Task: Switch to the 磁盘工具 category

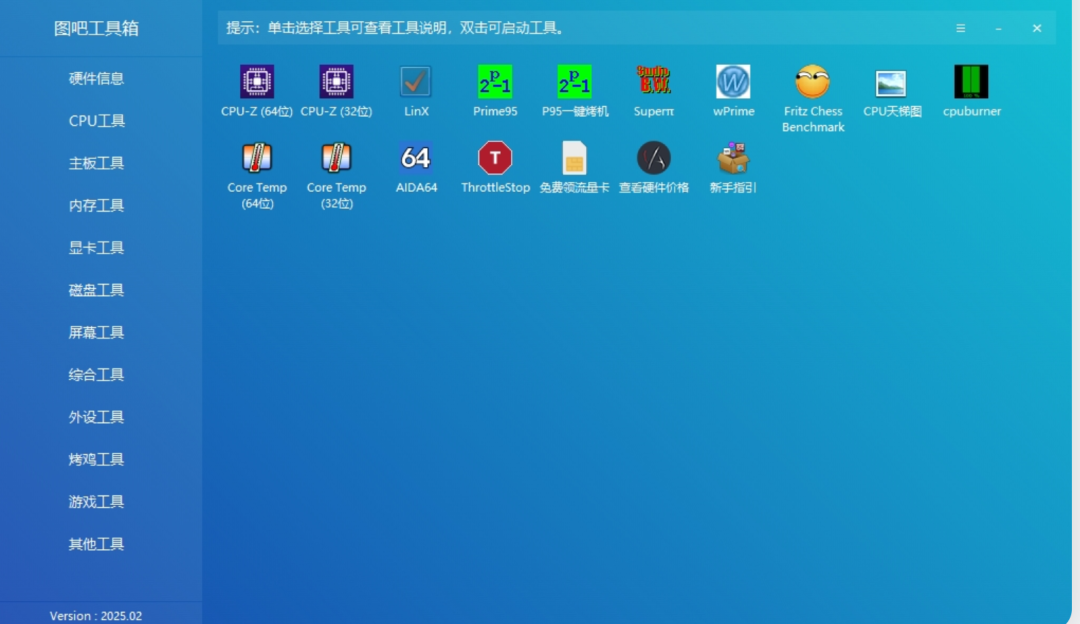Action: point(96,291)
